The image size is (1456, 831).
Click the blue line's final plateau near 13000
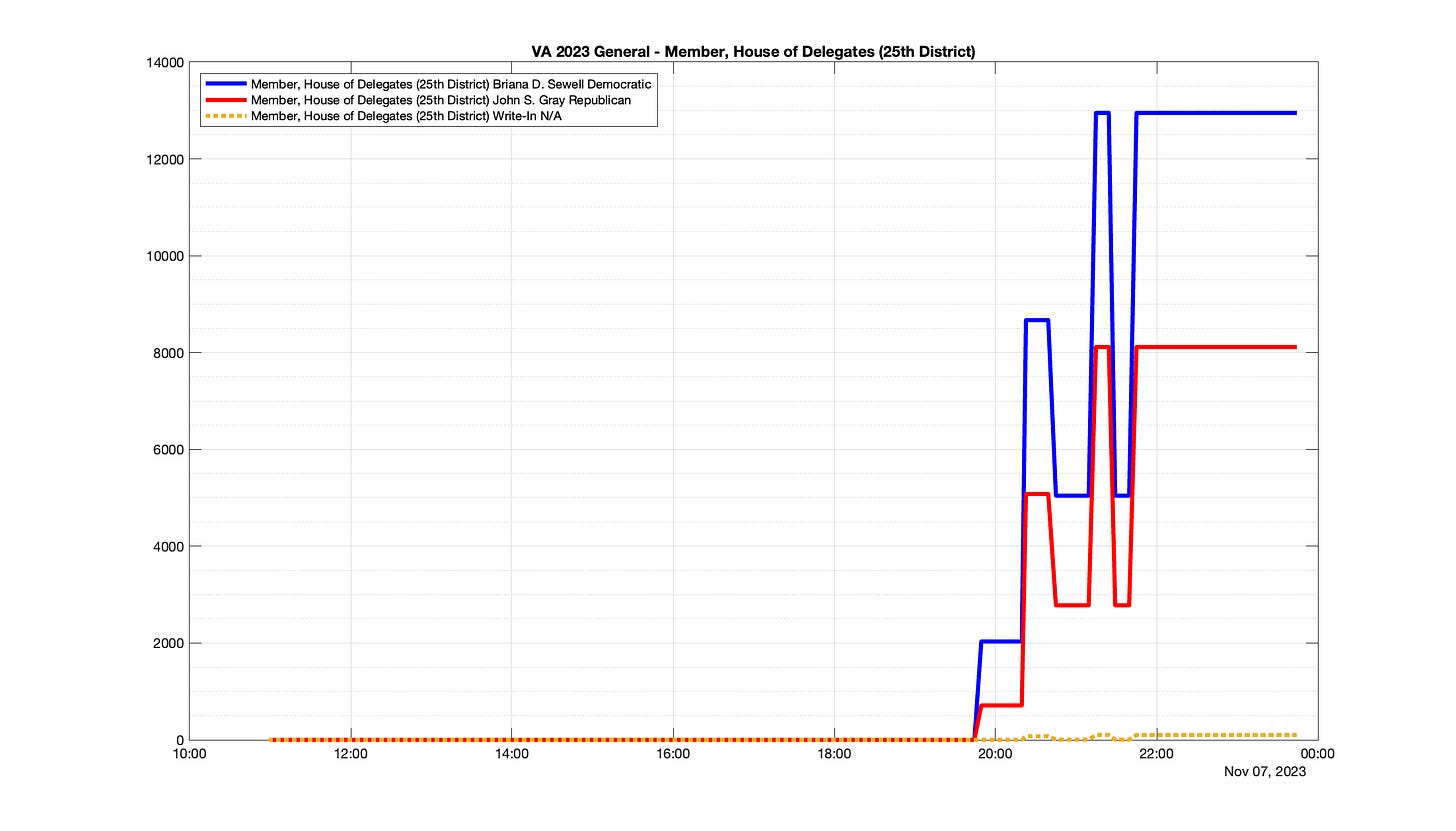point(1216,113)
